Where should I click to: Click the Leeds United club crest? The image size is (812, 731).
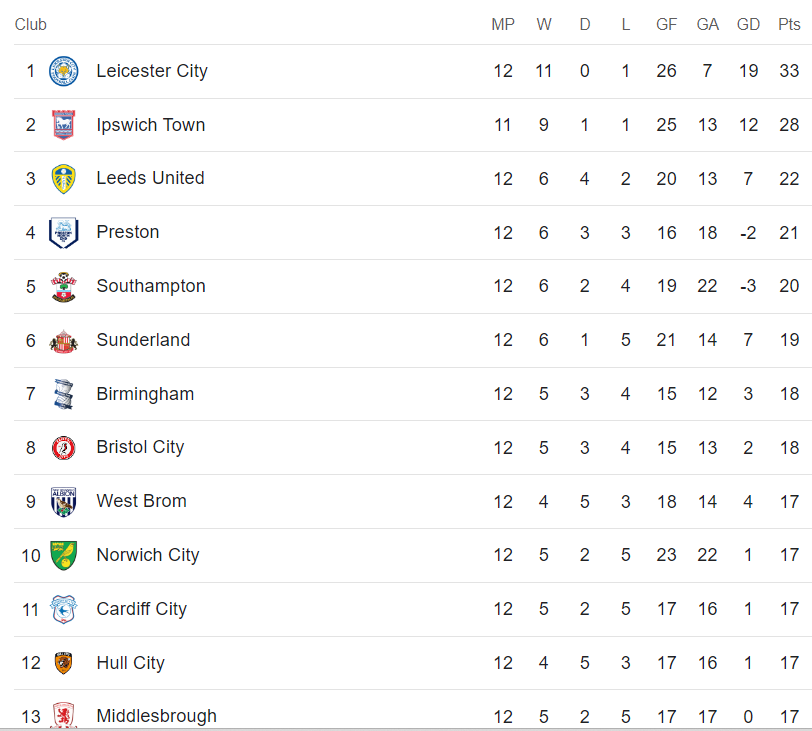[63, 179]
